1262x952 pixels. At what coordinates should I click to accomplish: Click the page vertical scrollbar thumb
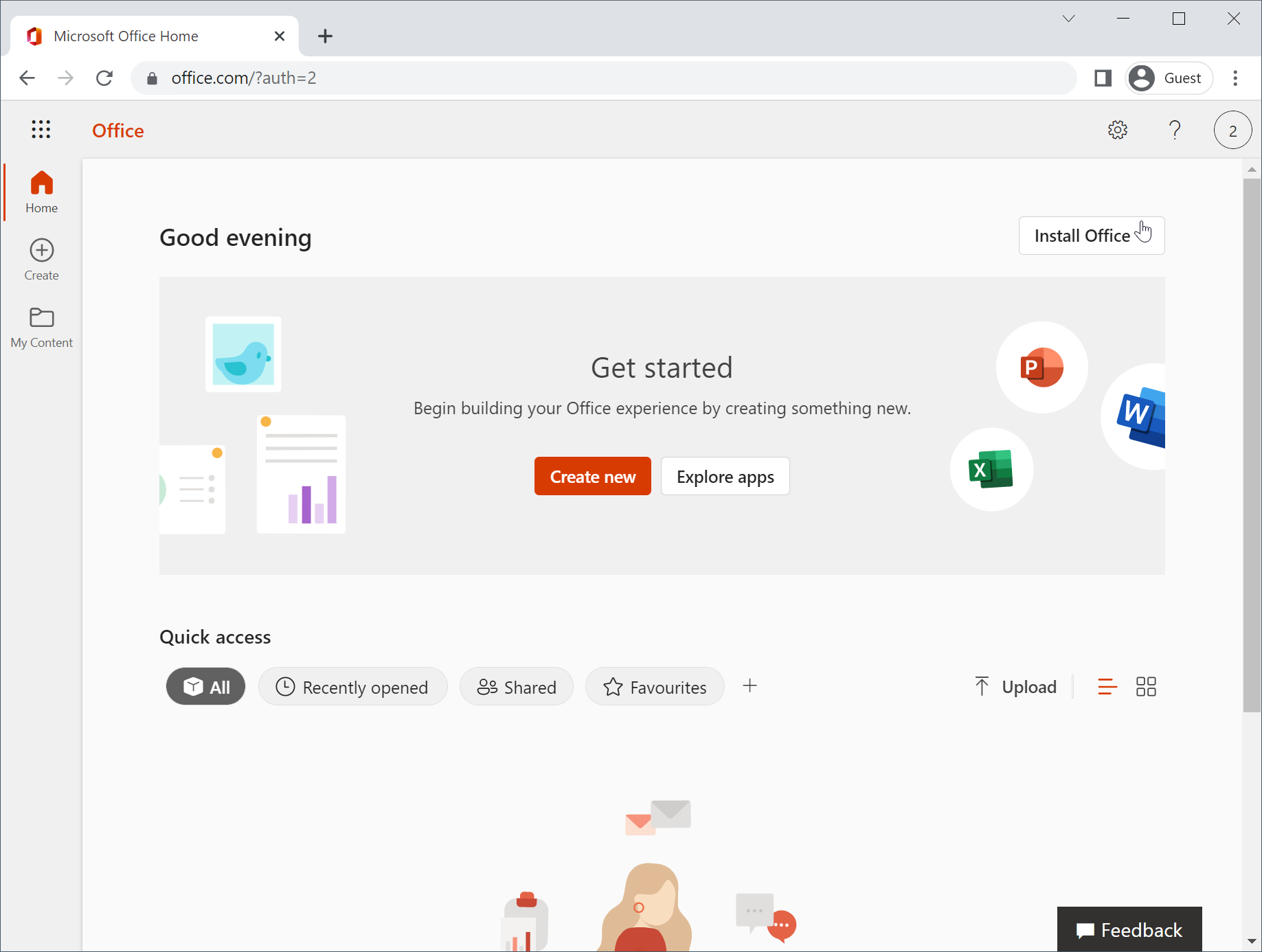click(x=1252, y=445)
